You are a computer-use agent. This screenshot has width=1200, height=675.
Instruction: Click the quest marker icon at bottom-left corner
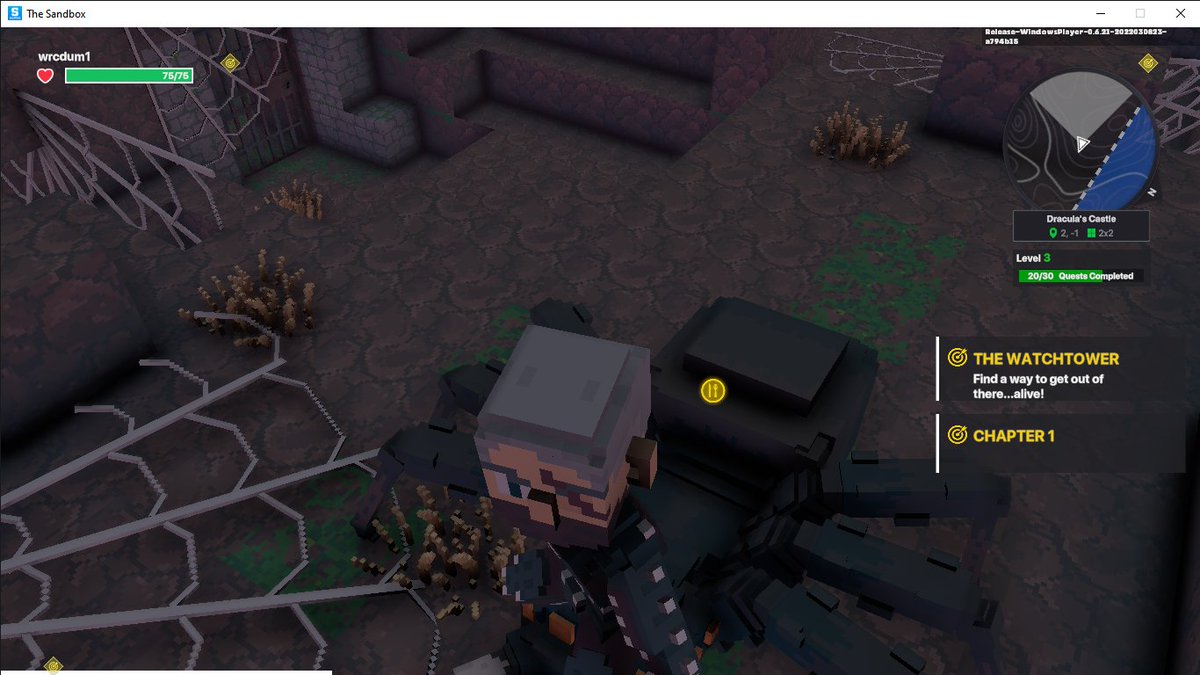(53, 664)
